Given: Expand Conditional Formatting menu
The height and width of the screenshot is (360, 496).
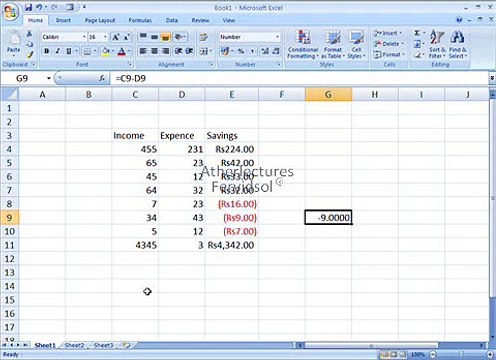Looking at the screenshot, I should [303, 45].
